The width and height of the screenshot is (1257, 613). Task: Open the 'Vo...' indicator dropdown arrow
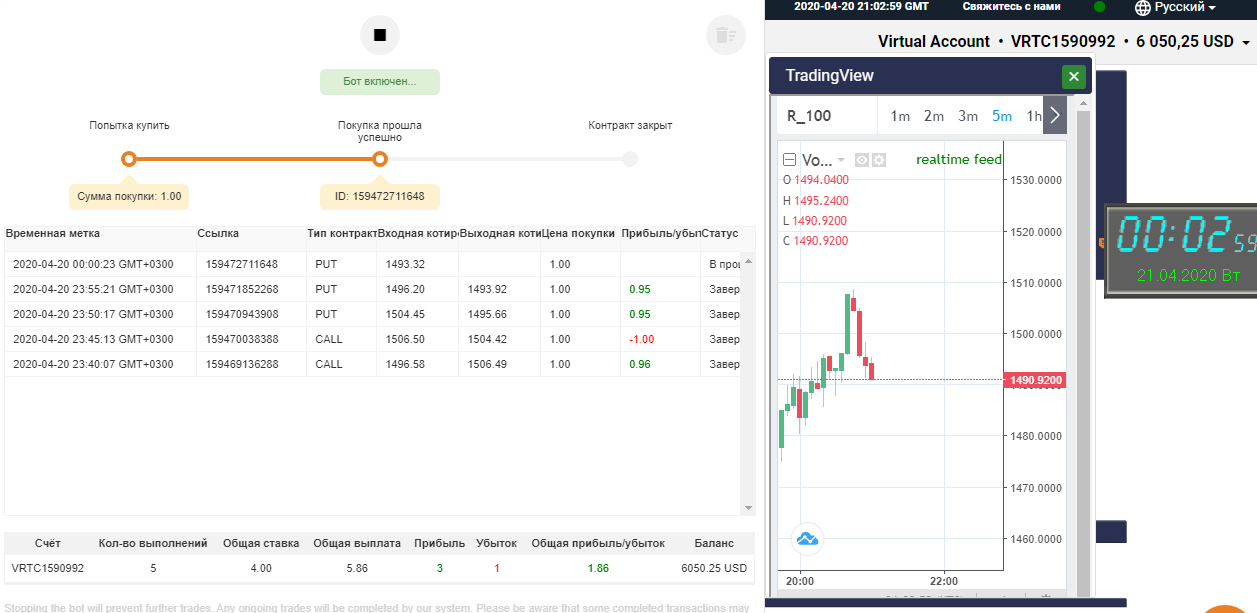point(841,160)
